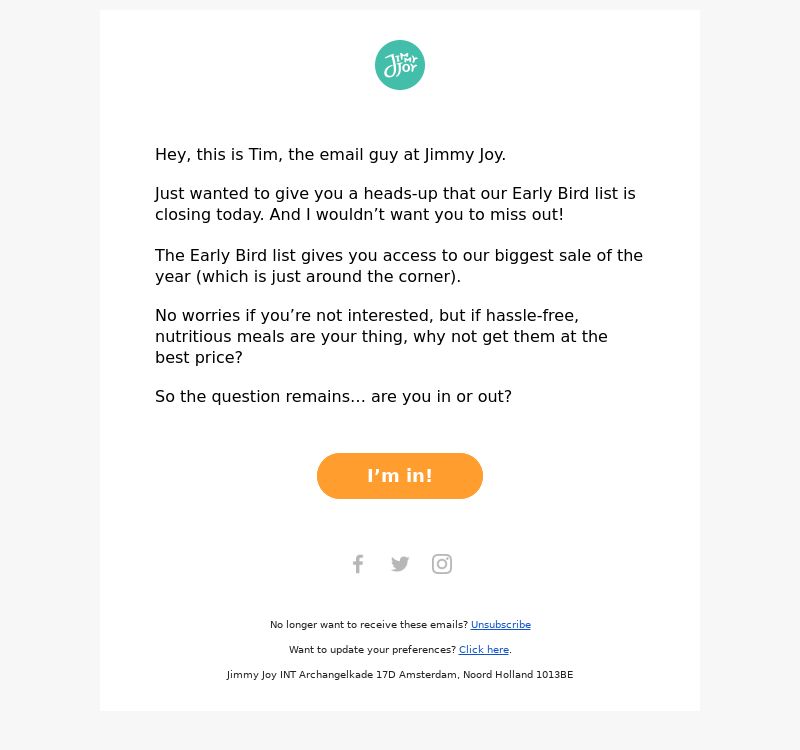The height and width of the screenshot is (750, 800).
Task: Open the Twitter bird icon
Action: point(400,564)
